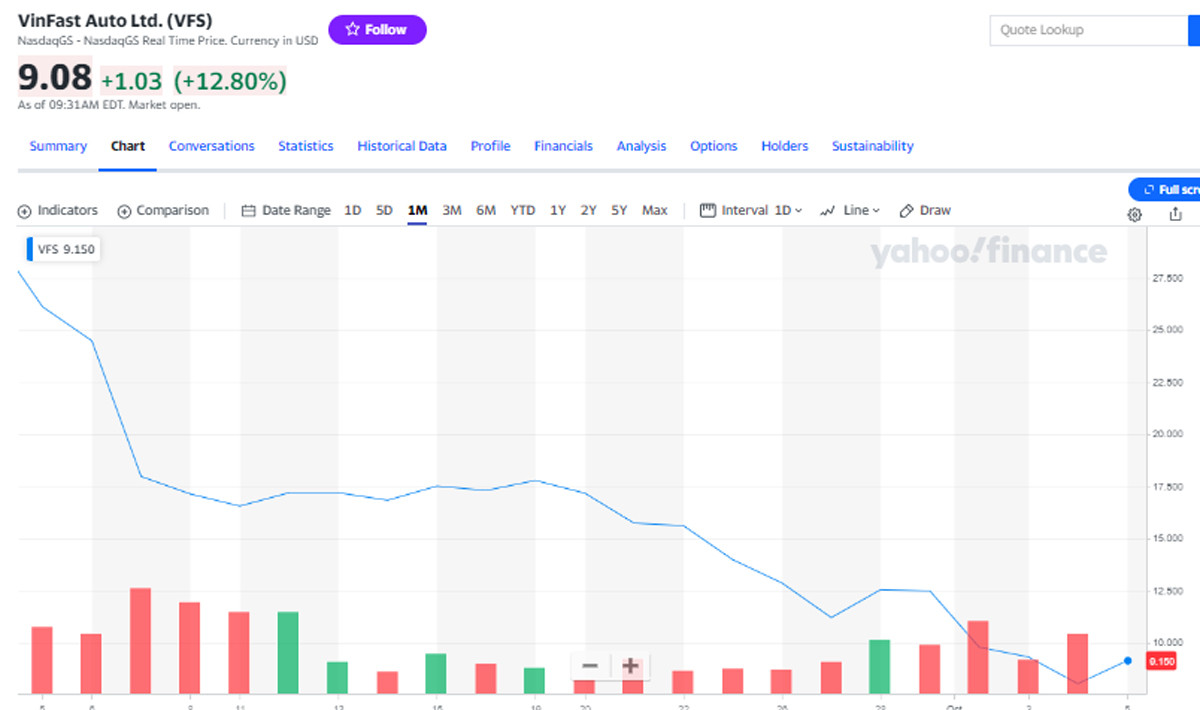Follow the VinFast stock

coord(377,30)
